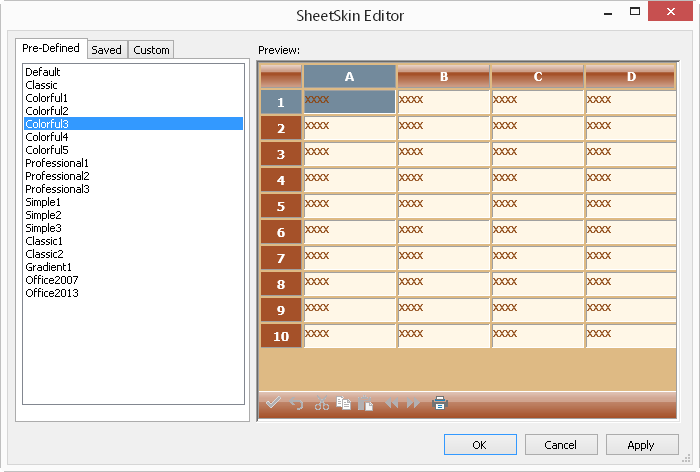
Task: Click the rewind double-arrow icon
Action: click(392, 403)
